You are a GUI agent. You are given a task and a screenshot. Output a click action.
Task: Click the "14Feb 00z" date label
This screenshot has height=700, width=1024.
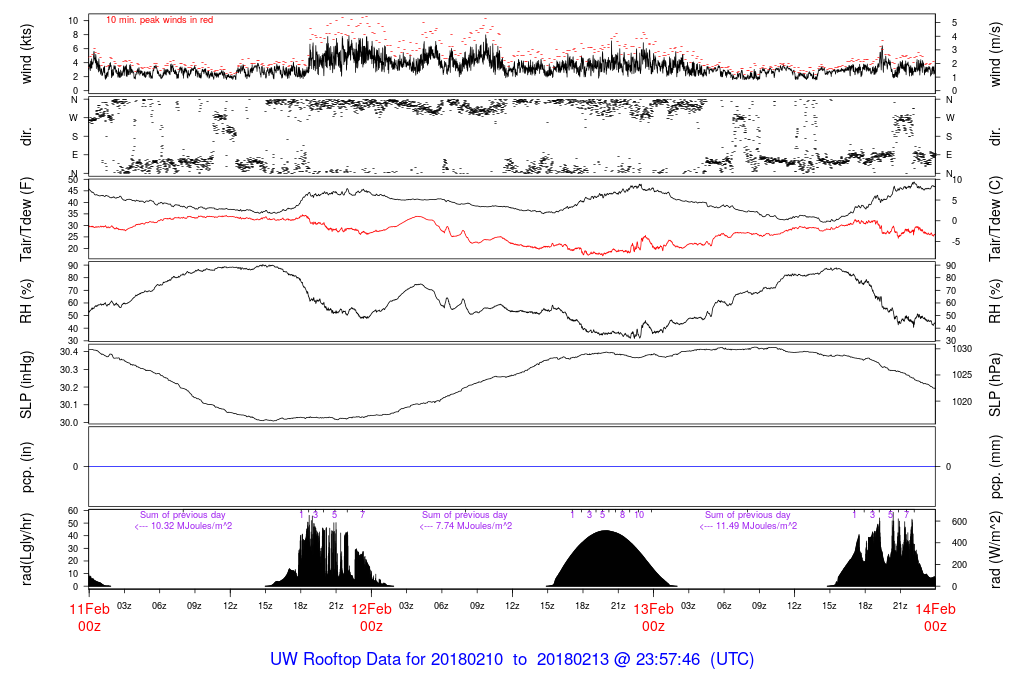click(x=935, y=617)
